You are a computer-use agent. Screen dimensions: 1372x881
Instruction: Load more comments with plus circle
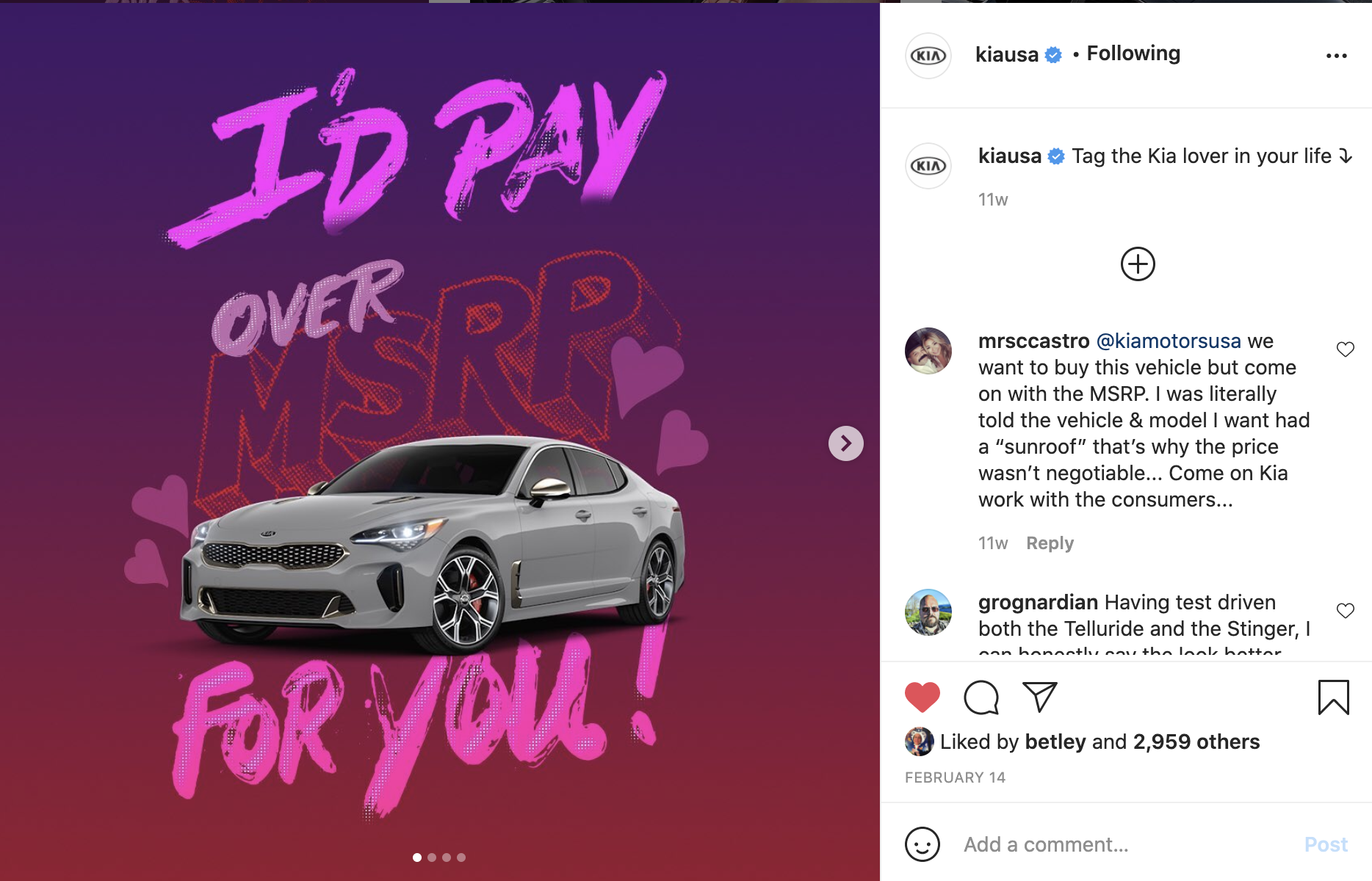tap(1138, 264)
